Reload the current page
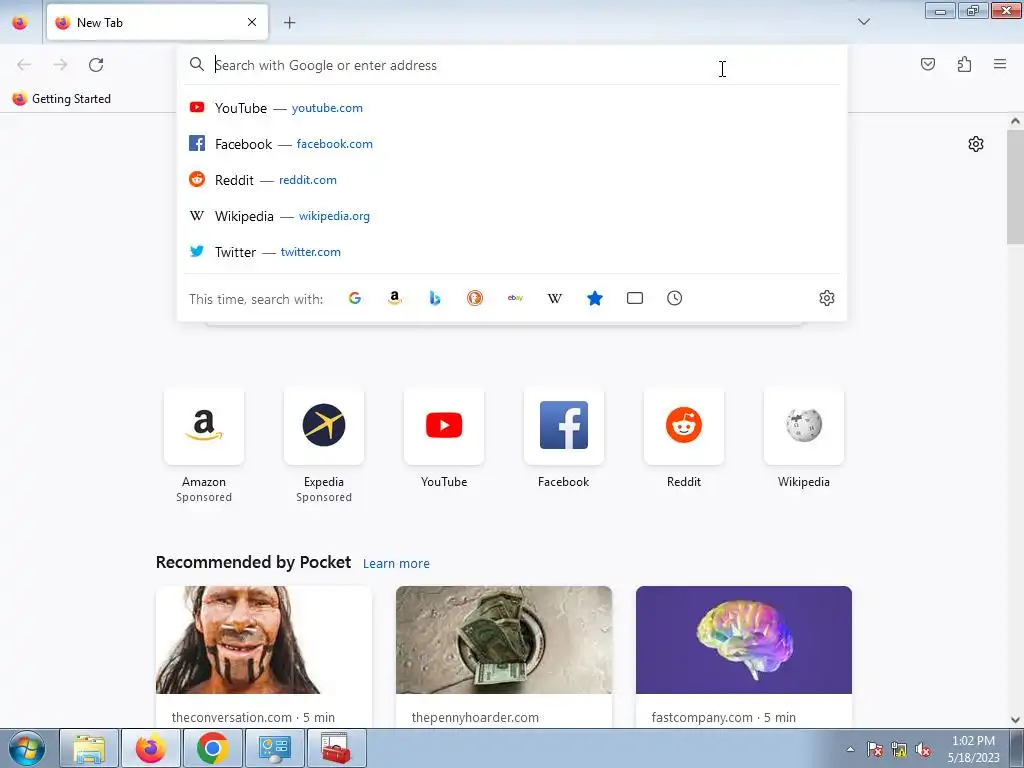Screen dimensions: 1024x768 pyautogui.click(x=96, y=65)
